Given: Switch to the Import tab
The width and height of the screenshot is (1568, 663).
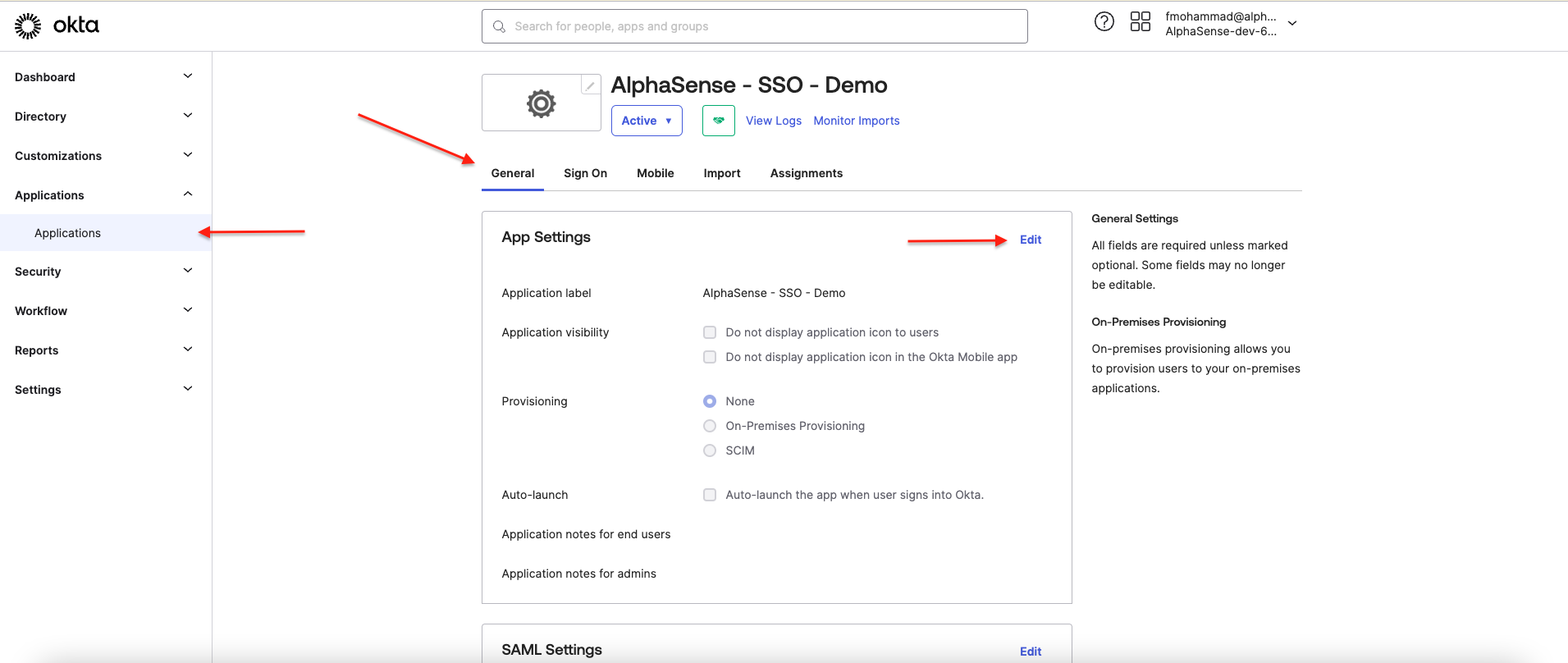Looking at the screenshot, I should click(722, 173).
